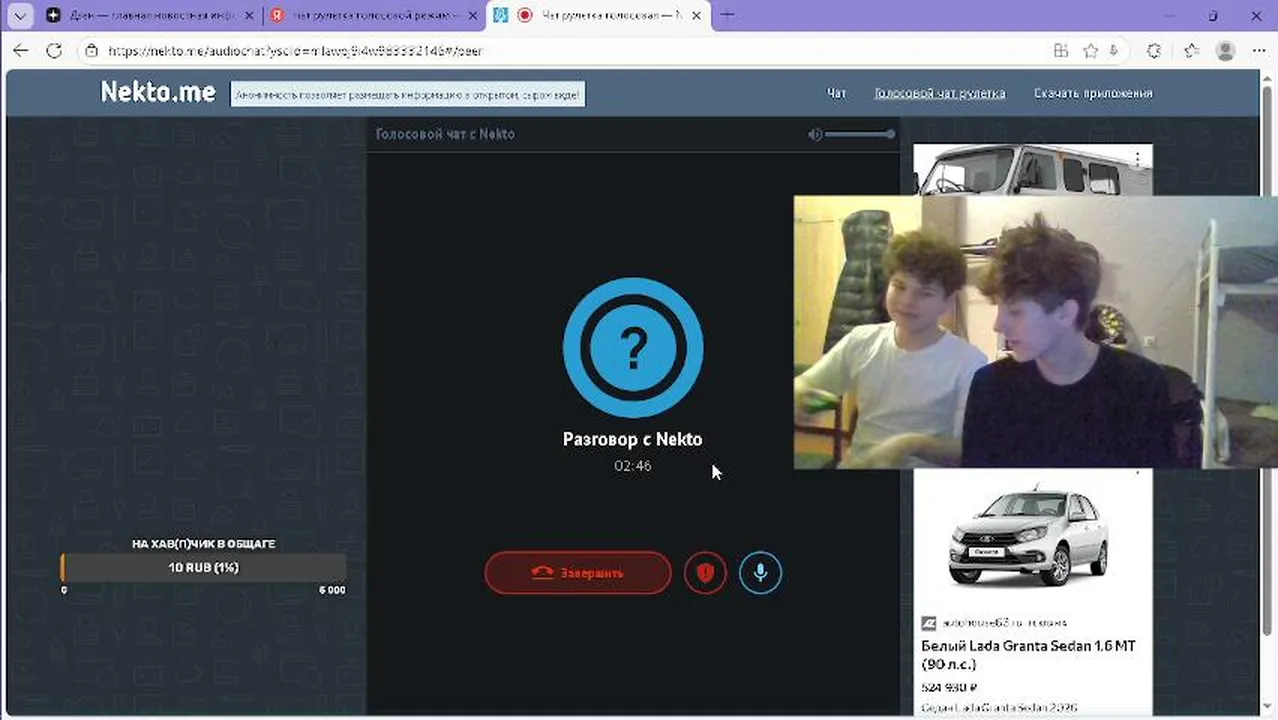Click the address bar URL
This screenshot has width=1278, height=720.
click(x=295, y=51)
